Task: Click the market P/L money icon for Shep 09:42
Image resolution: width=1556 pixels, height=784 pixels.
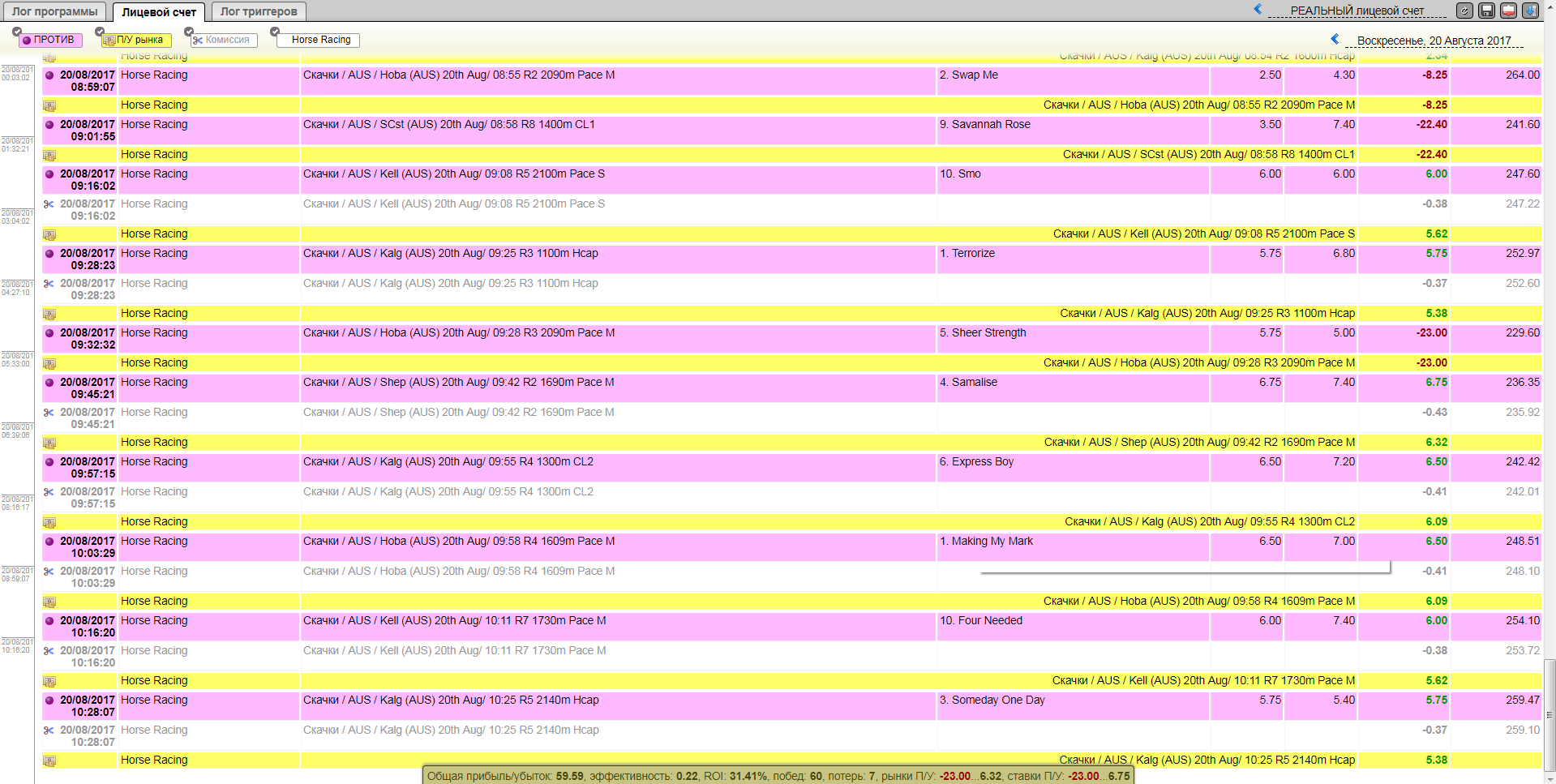Action: [x=49, y=443]
